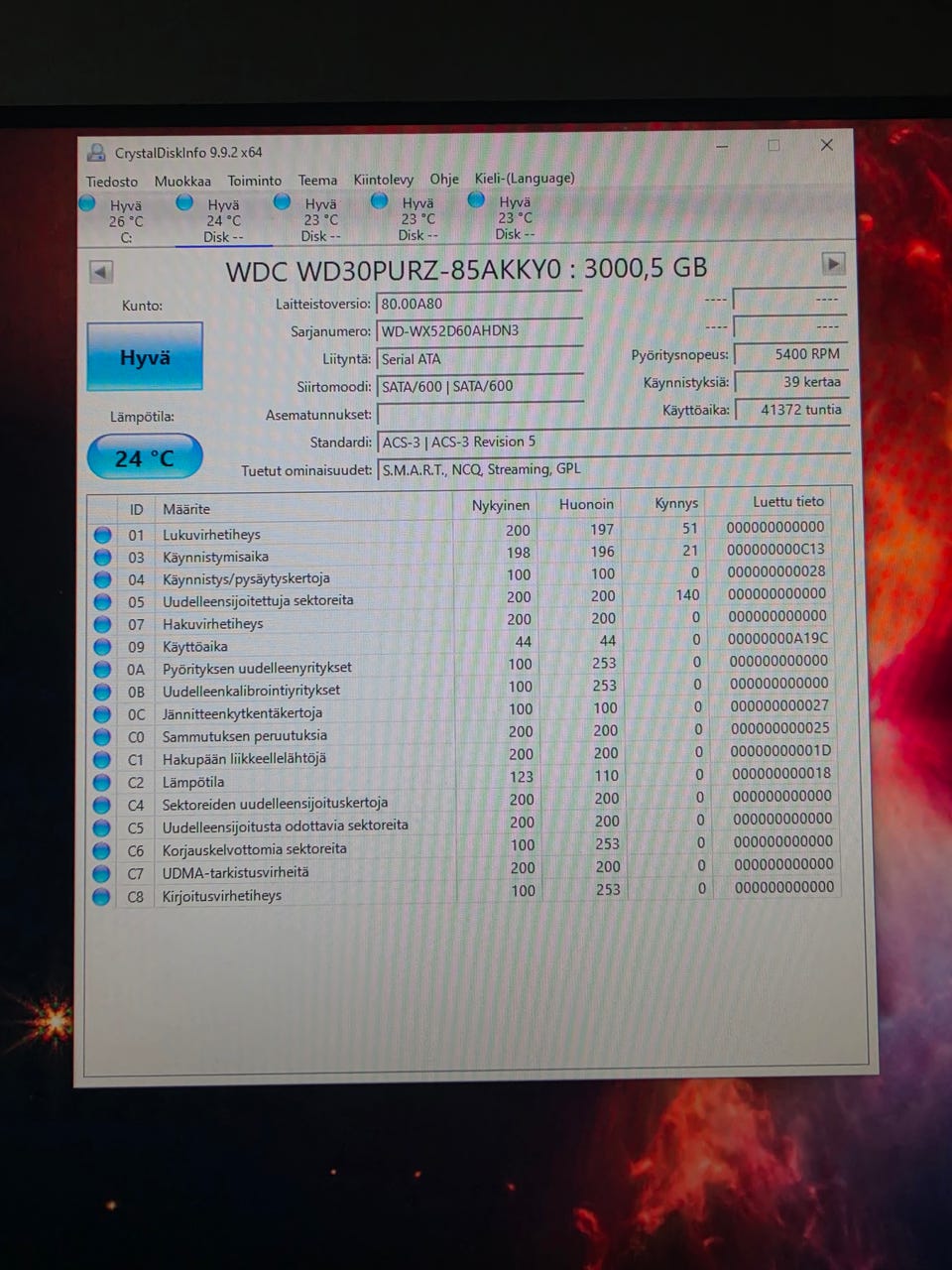Click the status dot for Käyttöaika row
This screenshot has height=1270, width=952.
pyautogui.click(x=102, y=647)
